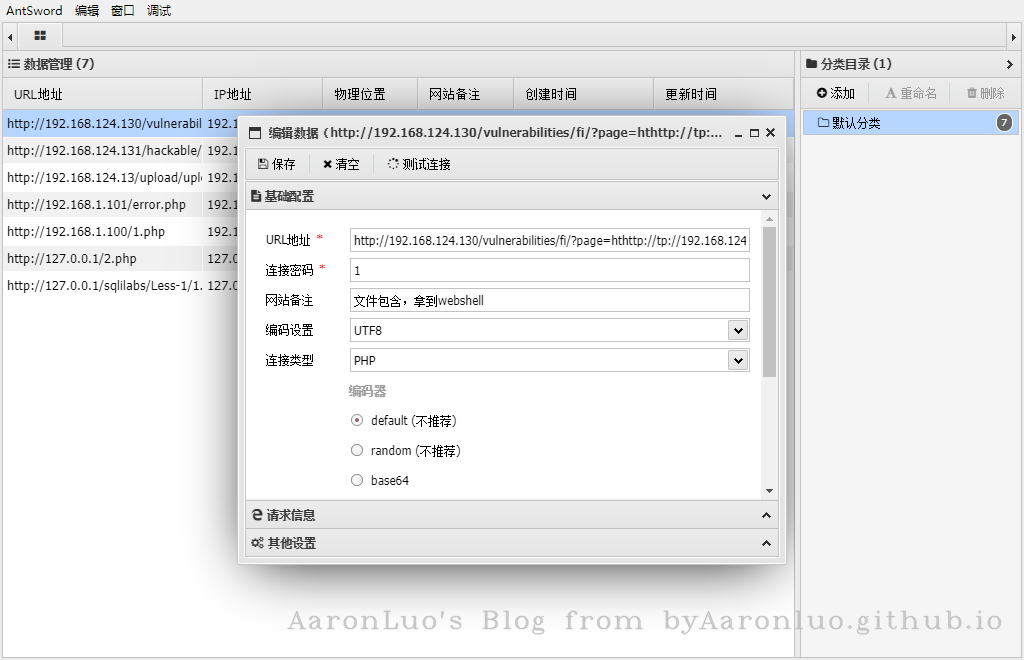Image resolution: width=1024 pixels, height=660 pixels.
Task: Click the Clear (清空) button in dialog
Action: 341,164
